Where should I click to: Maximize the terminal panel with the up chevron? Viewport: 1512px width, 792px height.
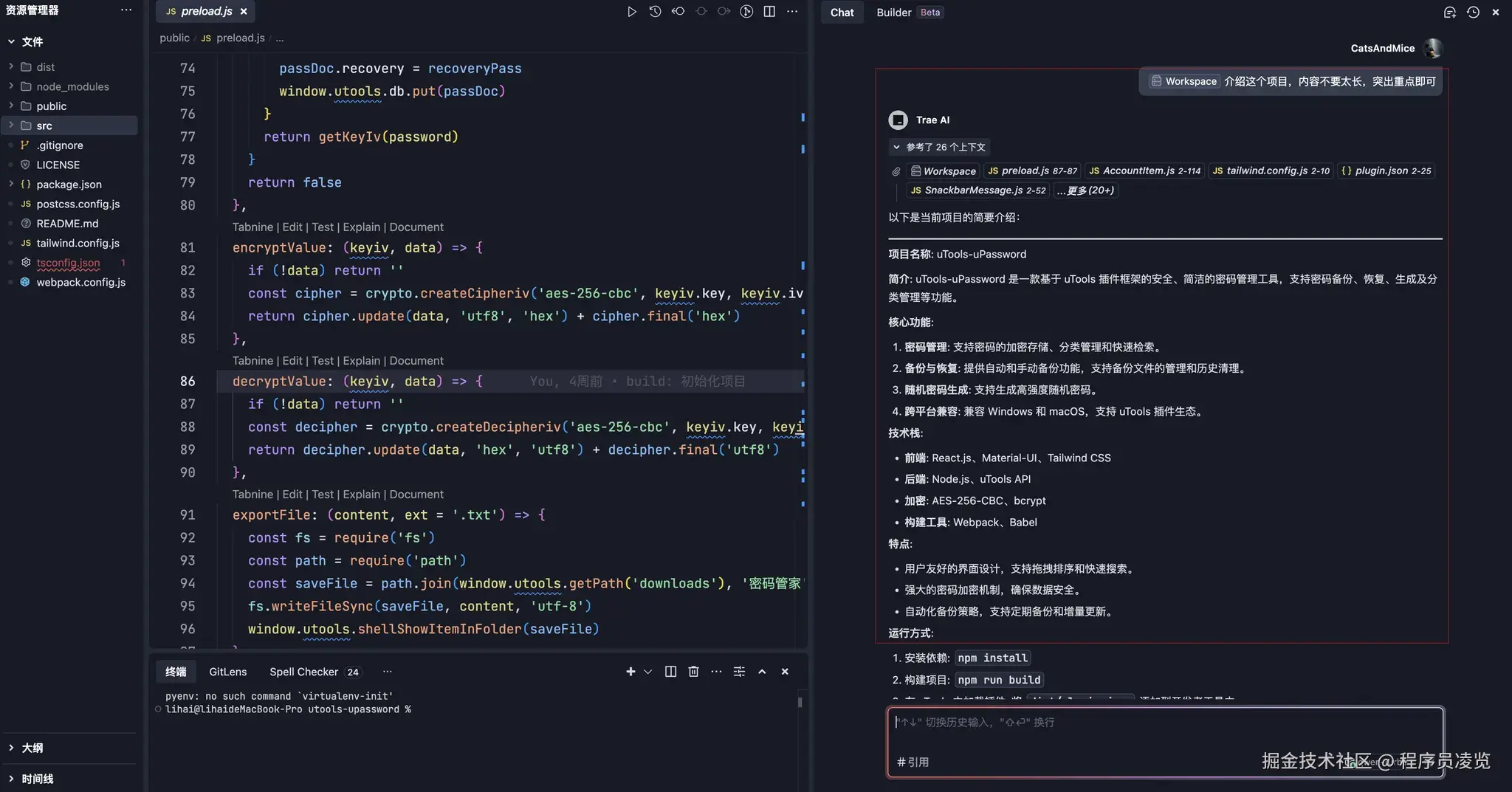(x=762, y=672)
